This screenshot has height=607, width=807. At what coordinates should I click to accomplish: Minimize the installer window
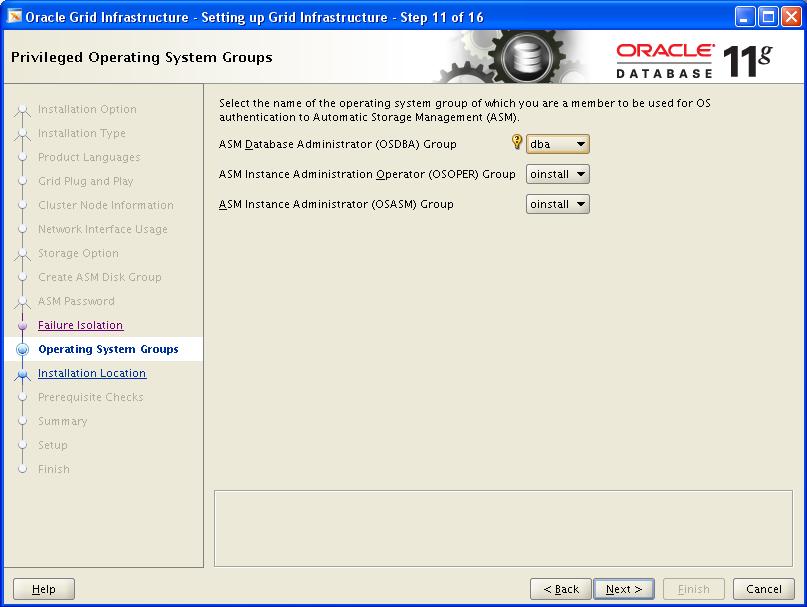tap(745, 16)
